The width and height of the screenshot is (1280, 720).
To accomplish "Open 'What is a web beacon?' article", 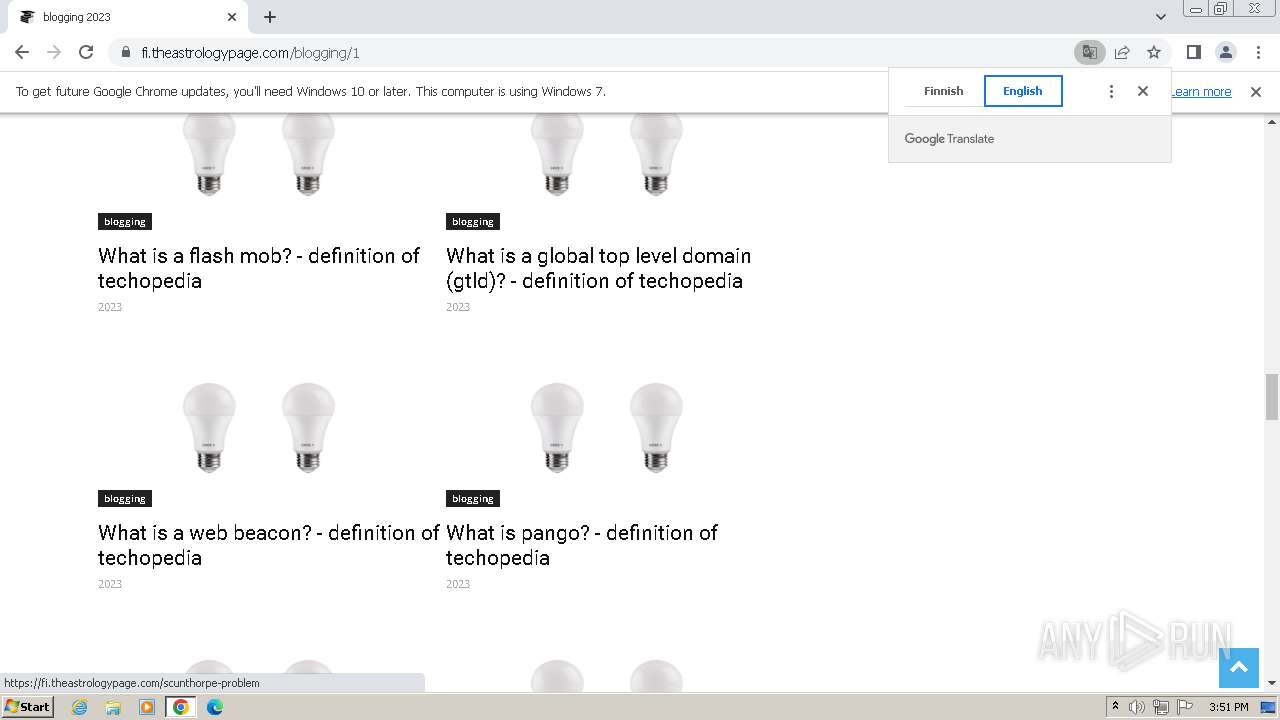I will click(x=269, y=545).
